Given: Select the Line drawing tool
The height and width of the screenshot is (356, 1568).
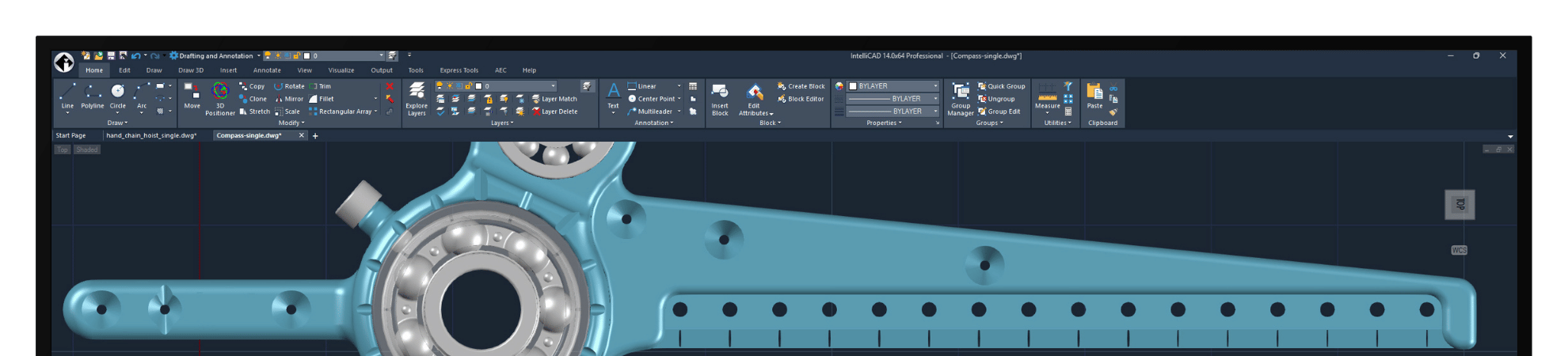Looking at the screenshot, I should (x=67, y=97).
